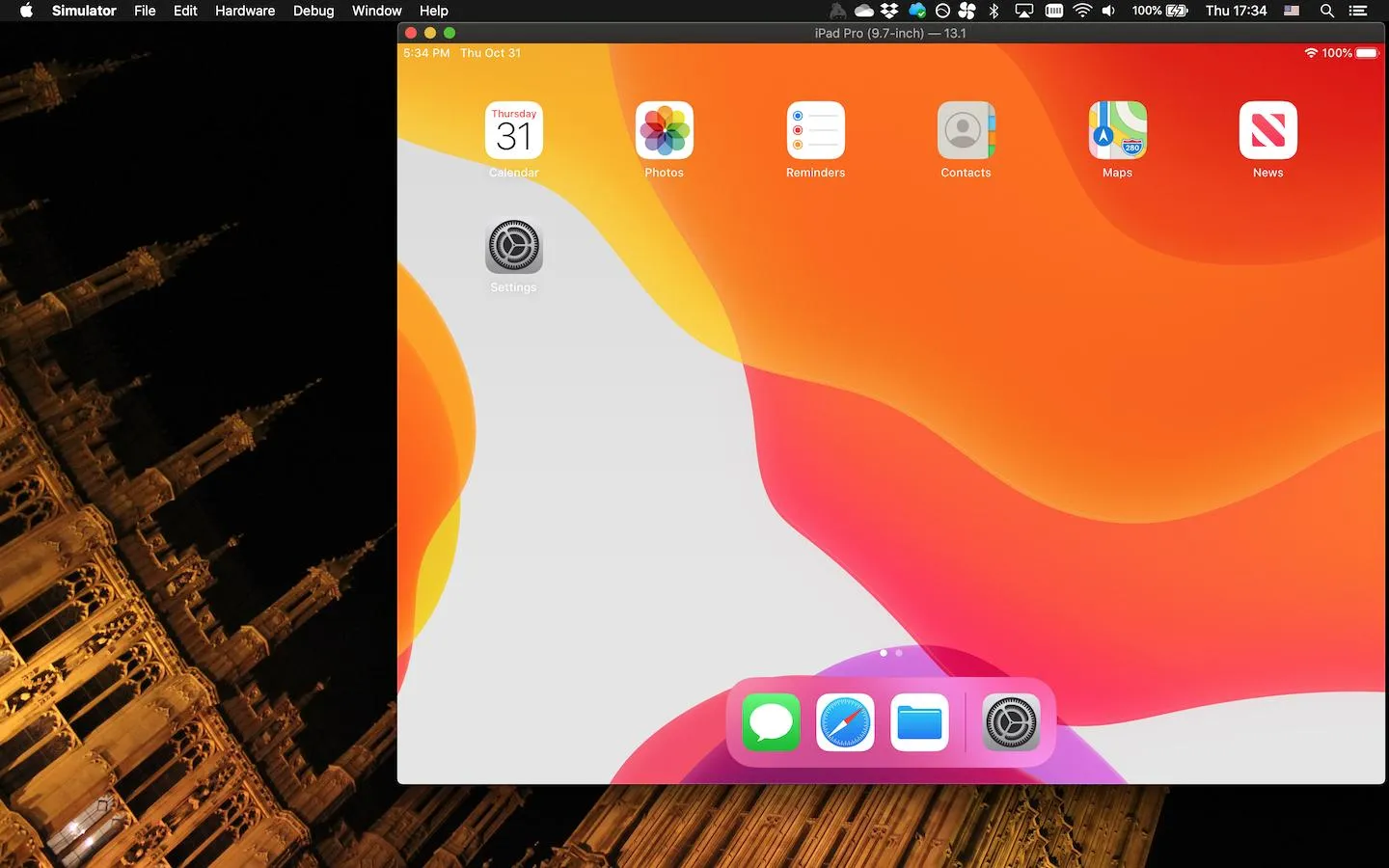Image resolution: width=1389 pixels, height=868 pixels.
Task: Click the Thu 17:34 menu bar clock
Action: pos(1236,11)
